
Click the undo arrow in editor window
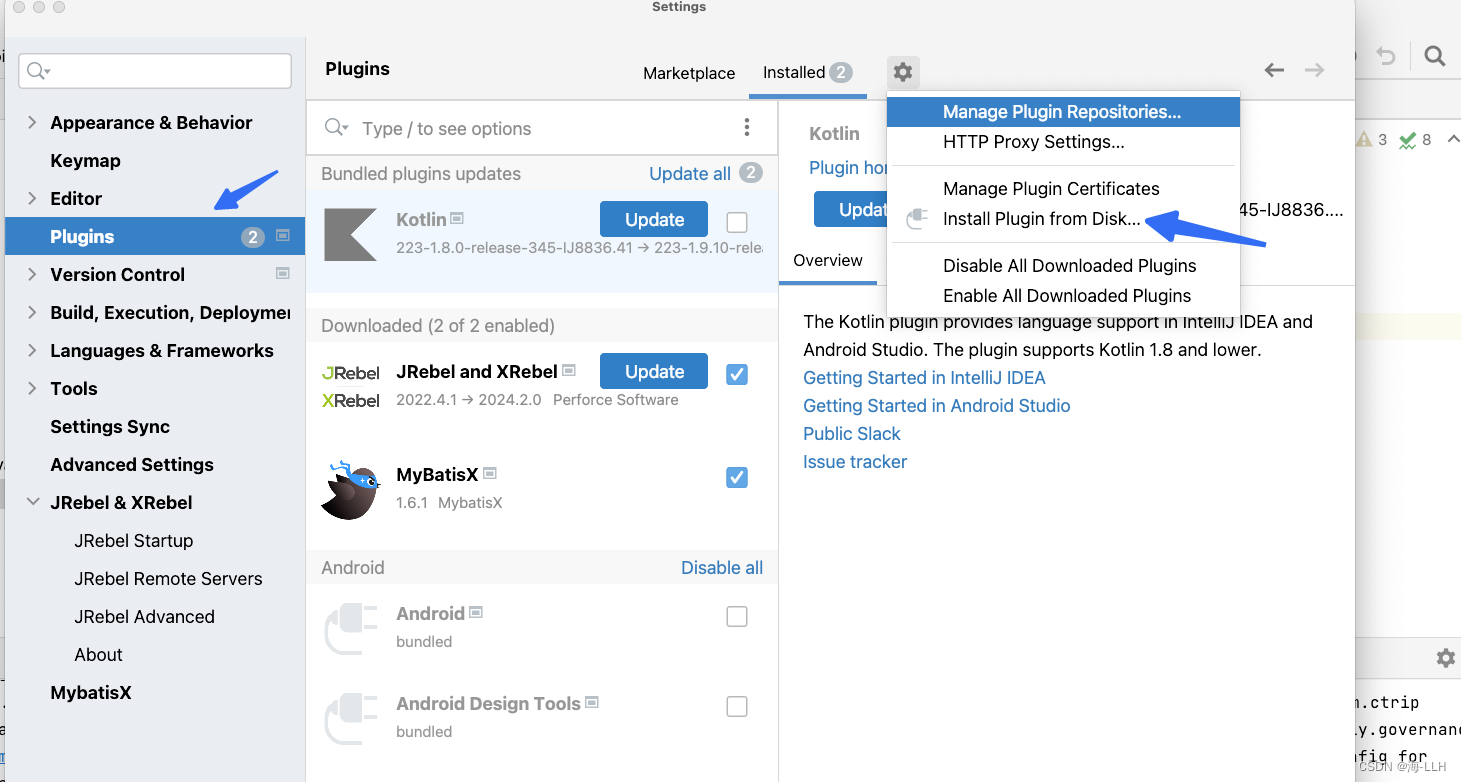click(x=1386, y=56)
